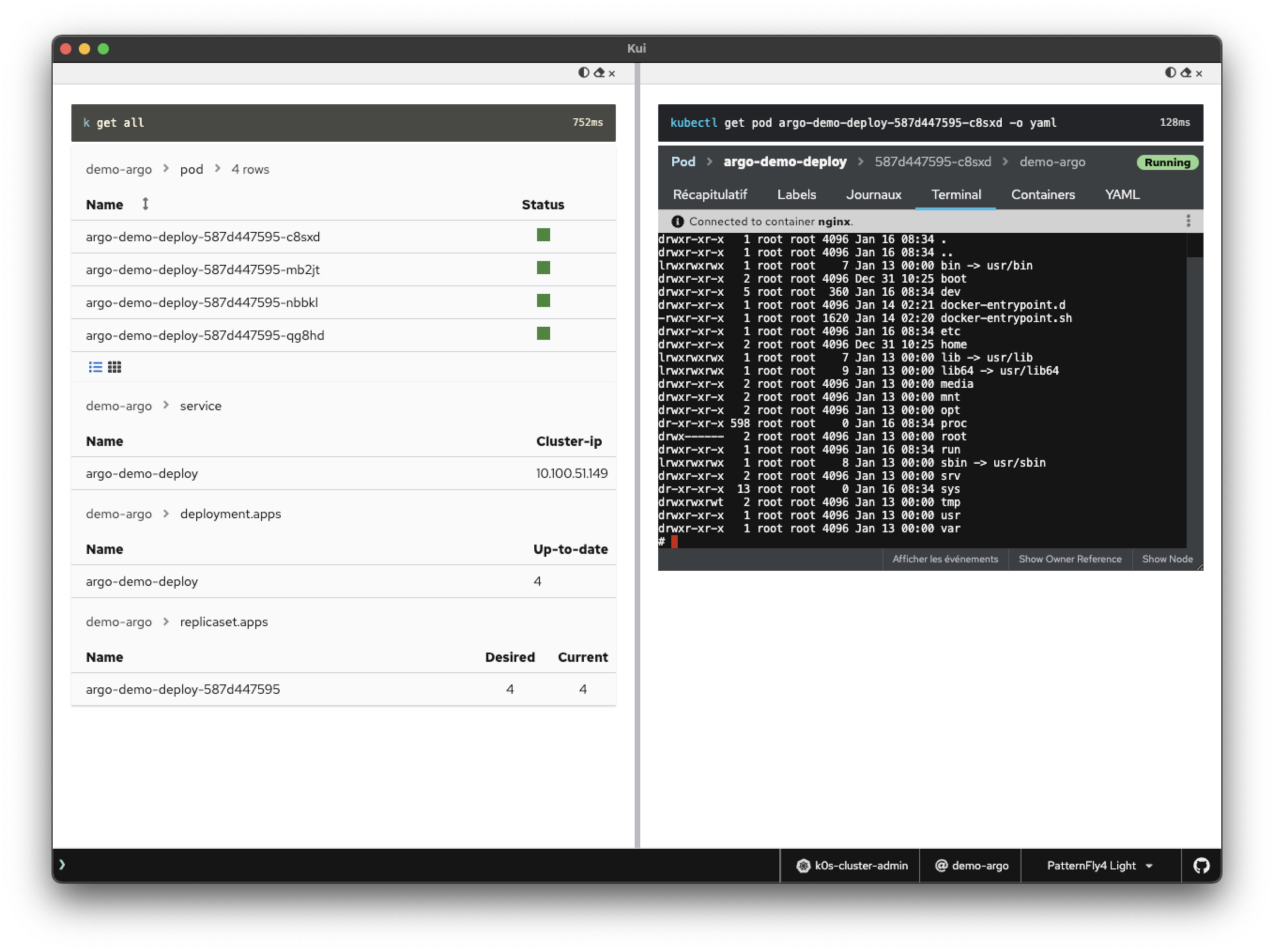The image size is (1274, 952).
Task: Close the right split with X
Action: 1199,74
